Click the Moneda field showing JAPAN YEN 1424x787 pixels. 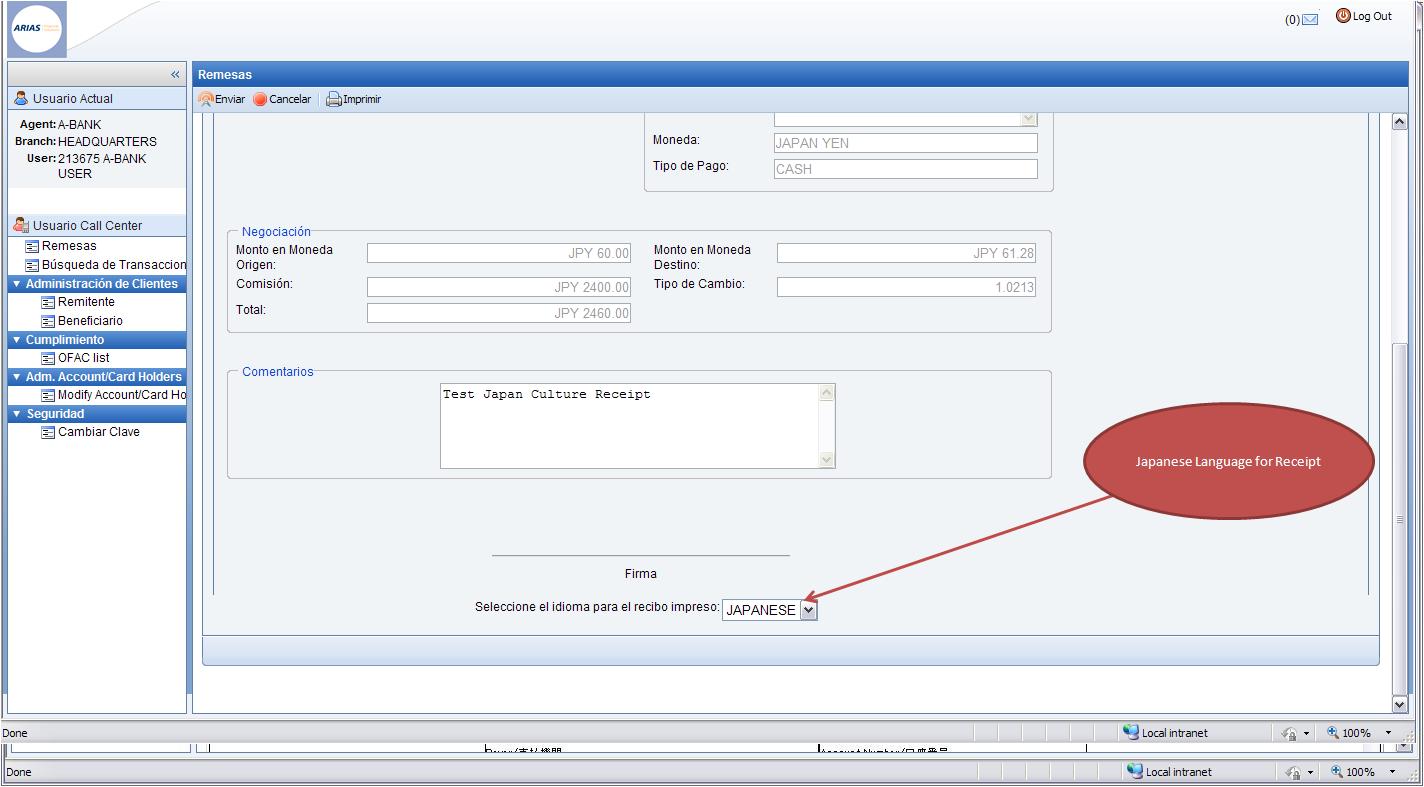[905, 143]
